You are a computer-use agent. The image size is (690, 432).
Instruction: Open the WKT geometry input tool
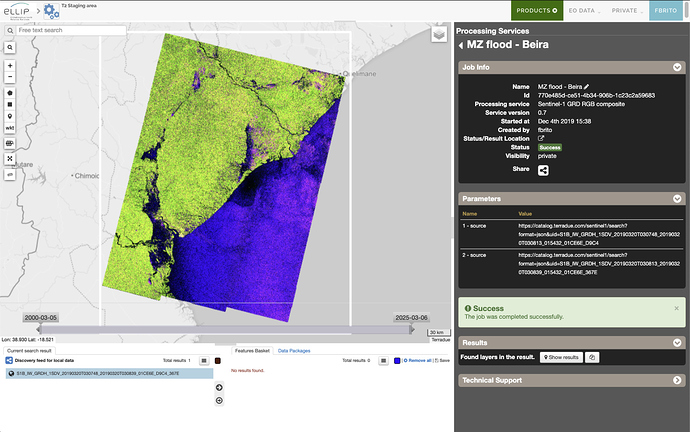tap(10, 128)
